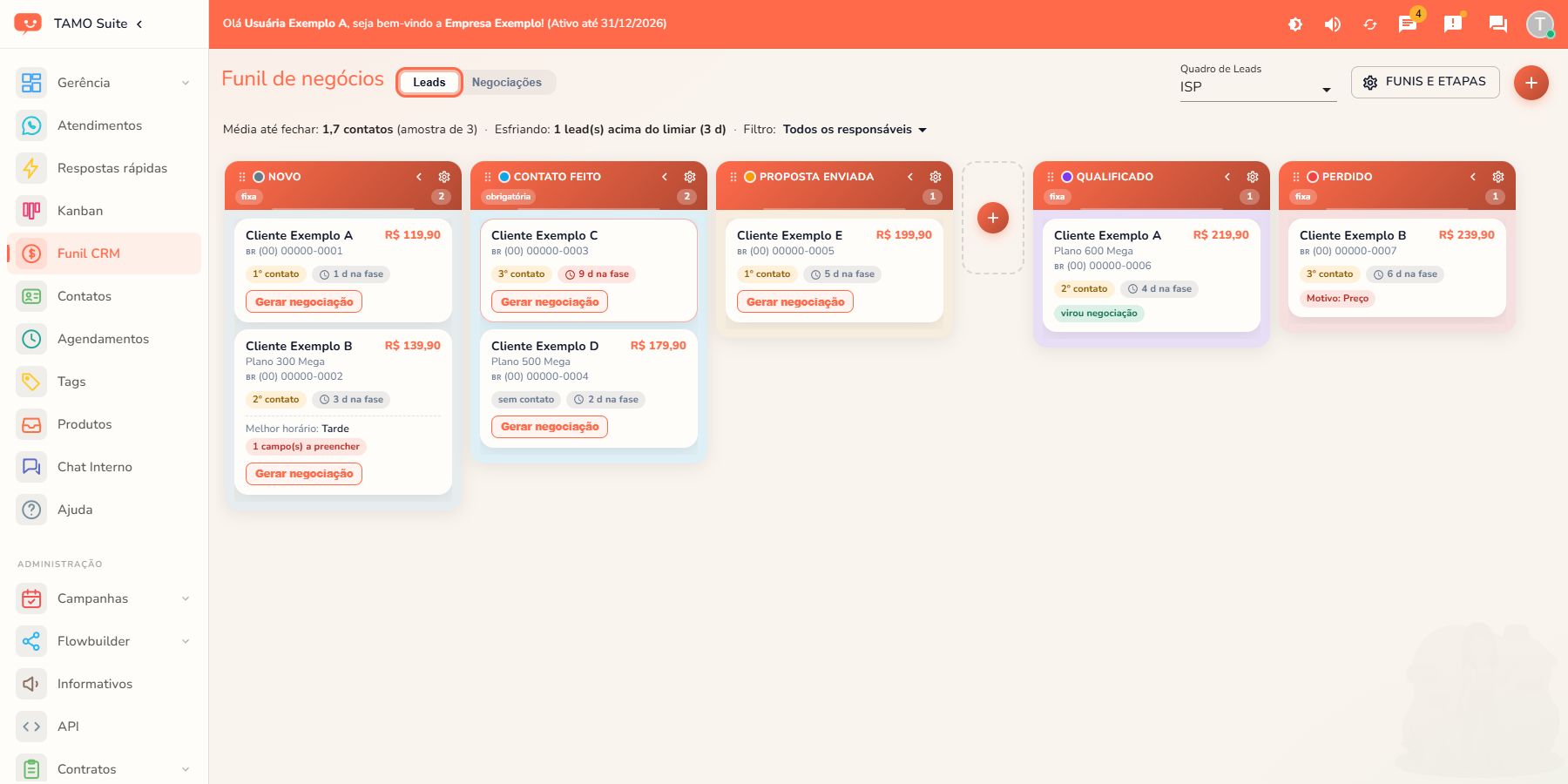This screenshot has width=1568, height=784.
Task: Open Contatos in the sidebar
Action: point(105,296)
